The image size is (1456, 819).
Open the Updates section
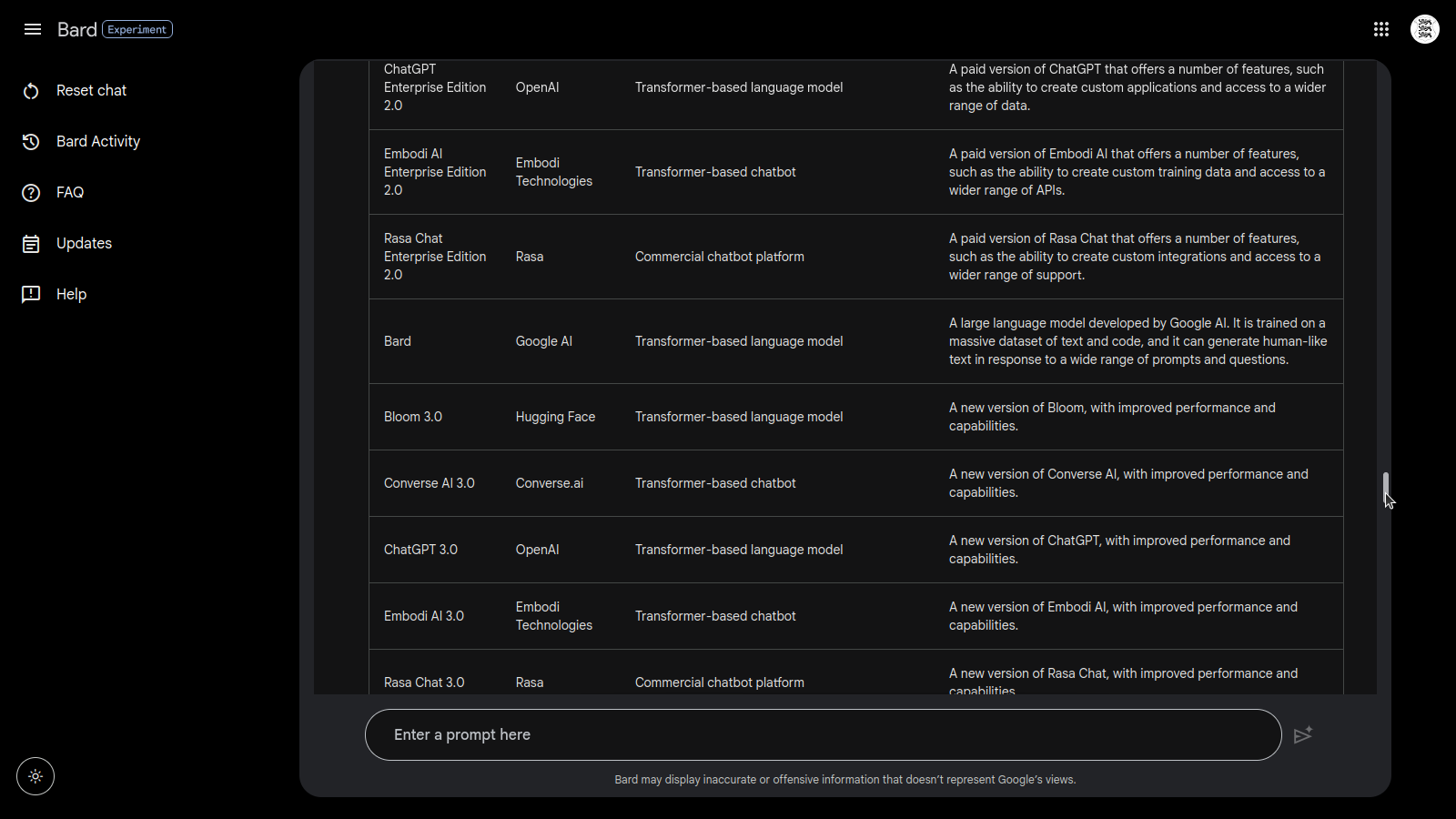tap(84, 244)
